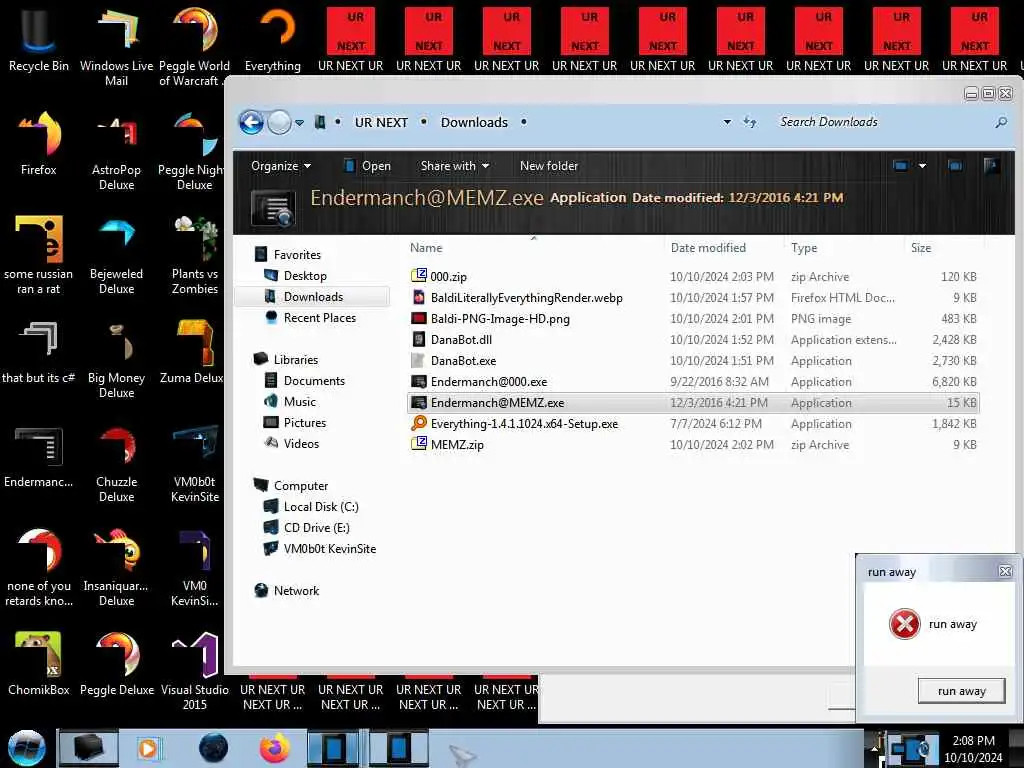Open recent locations dropdown next to navigation arrows
1024x768 pixels.
[x=299, y=123]
